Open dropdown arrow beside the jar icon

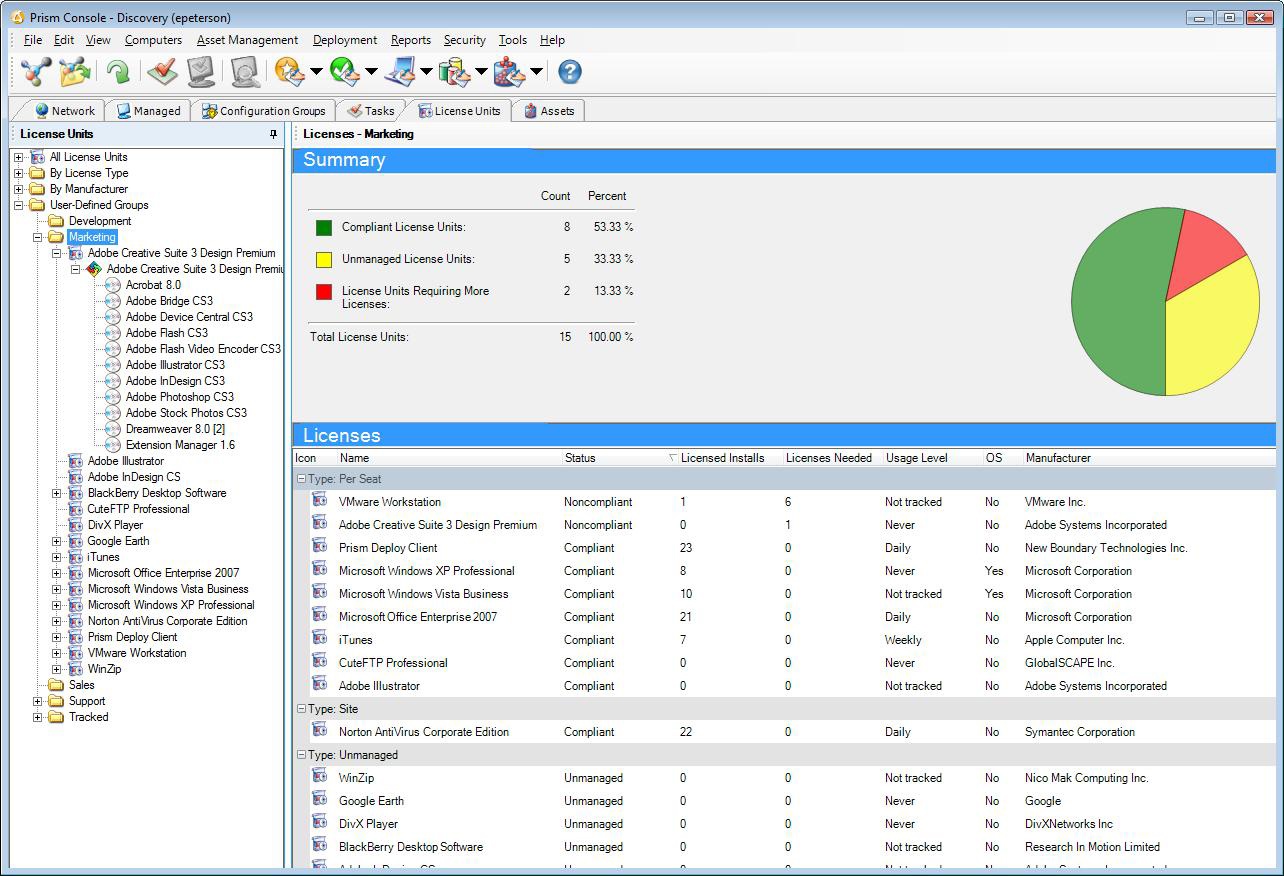536,72
